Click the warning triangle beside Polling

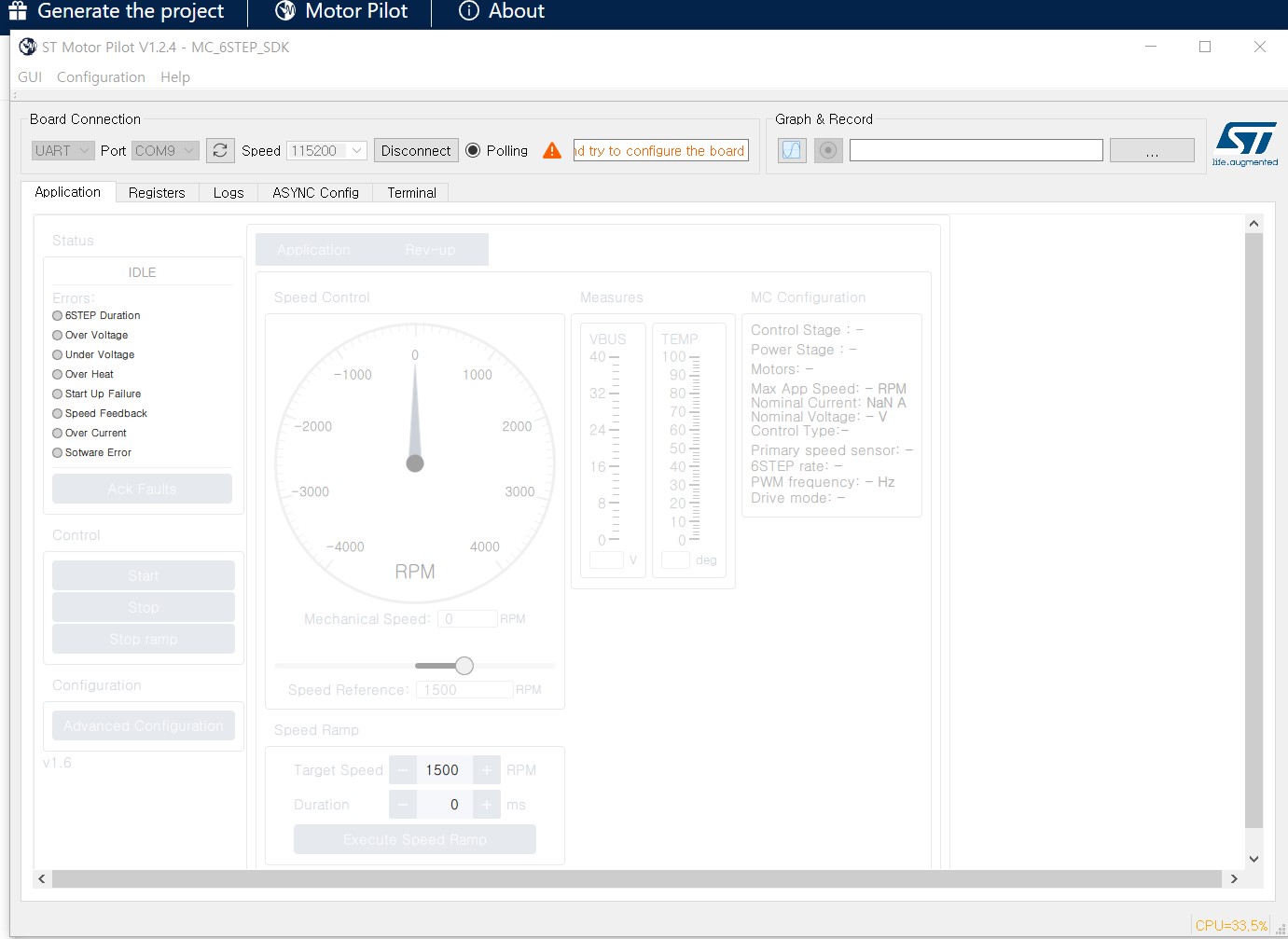coord(552,149)
